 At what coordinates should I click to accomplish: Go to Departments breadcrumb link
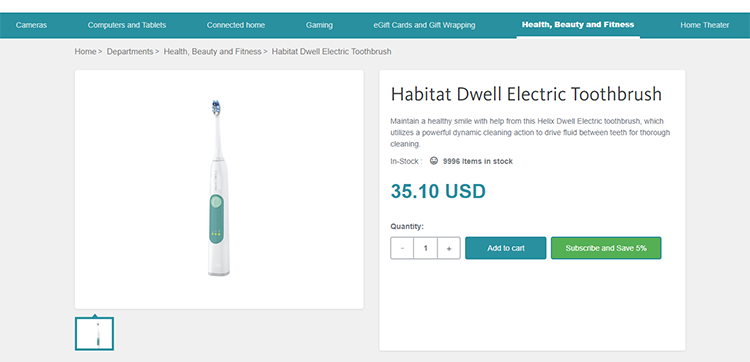point(130,51)
